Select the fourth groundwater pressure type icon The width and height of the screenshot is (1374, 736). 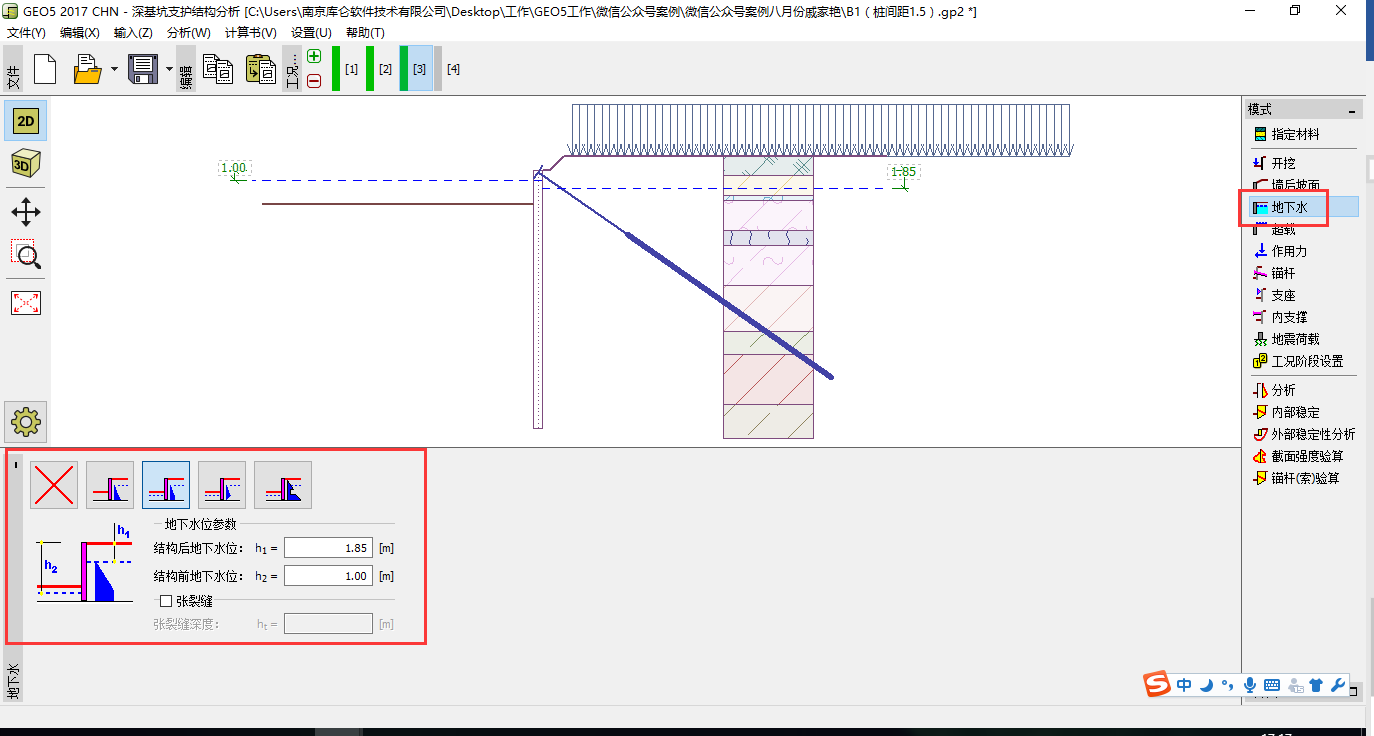pos(283,486)
